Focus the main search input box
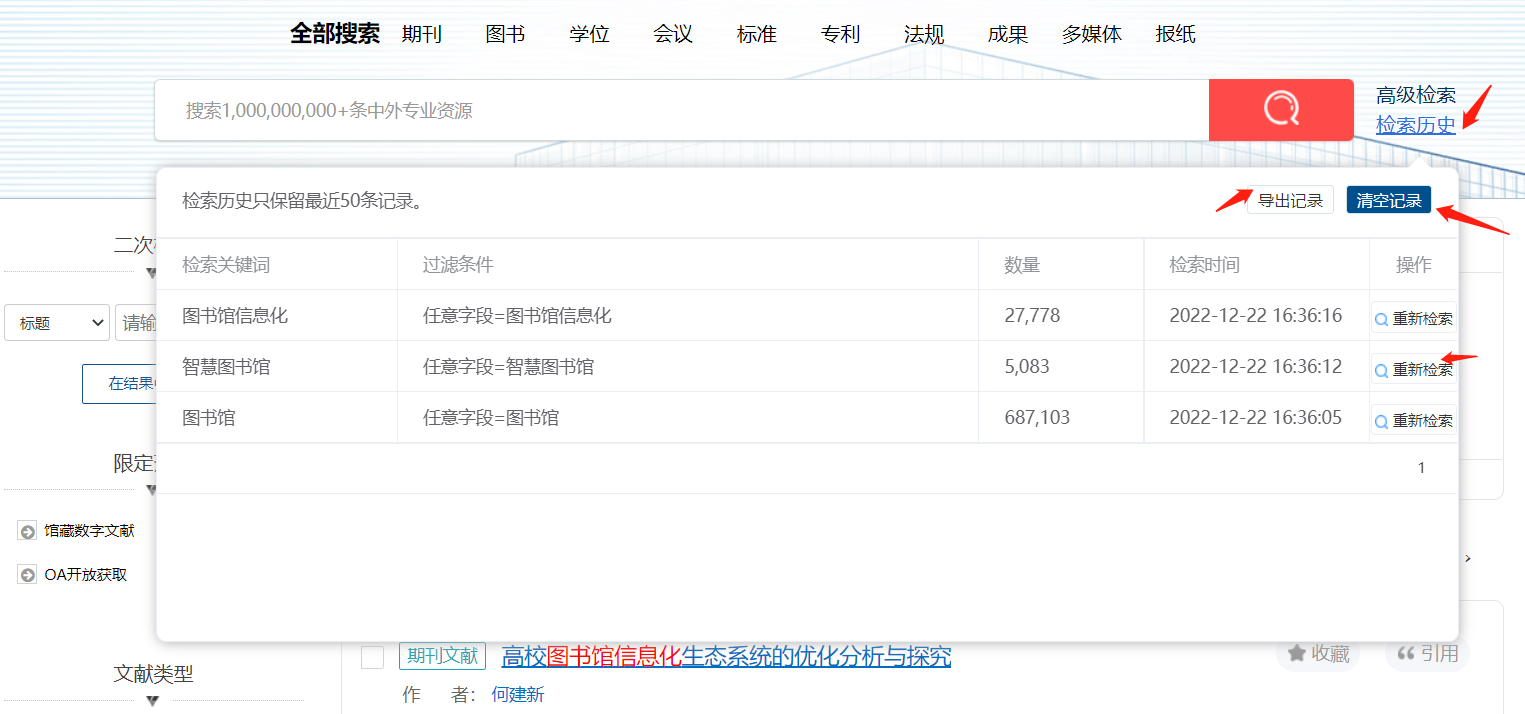 coord(680,110)
